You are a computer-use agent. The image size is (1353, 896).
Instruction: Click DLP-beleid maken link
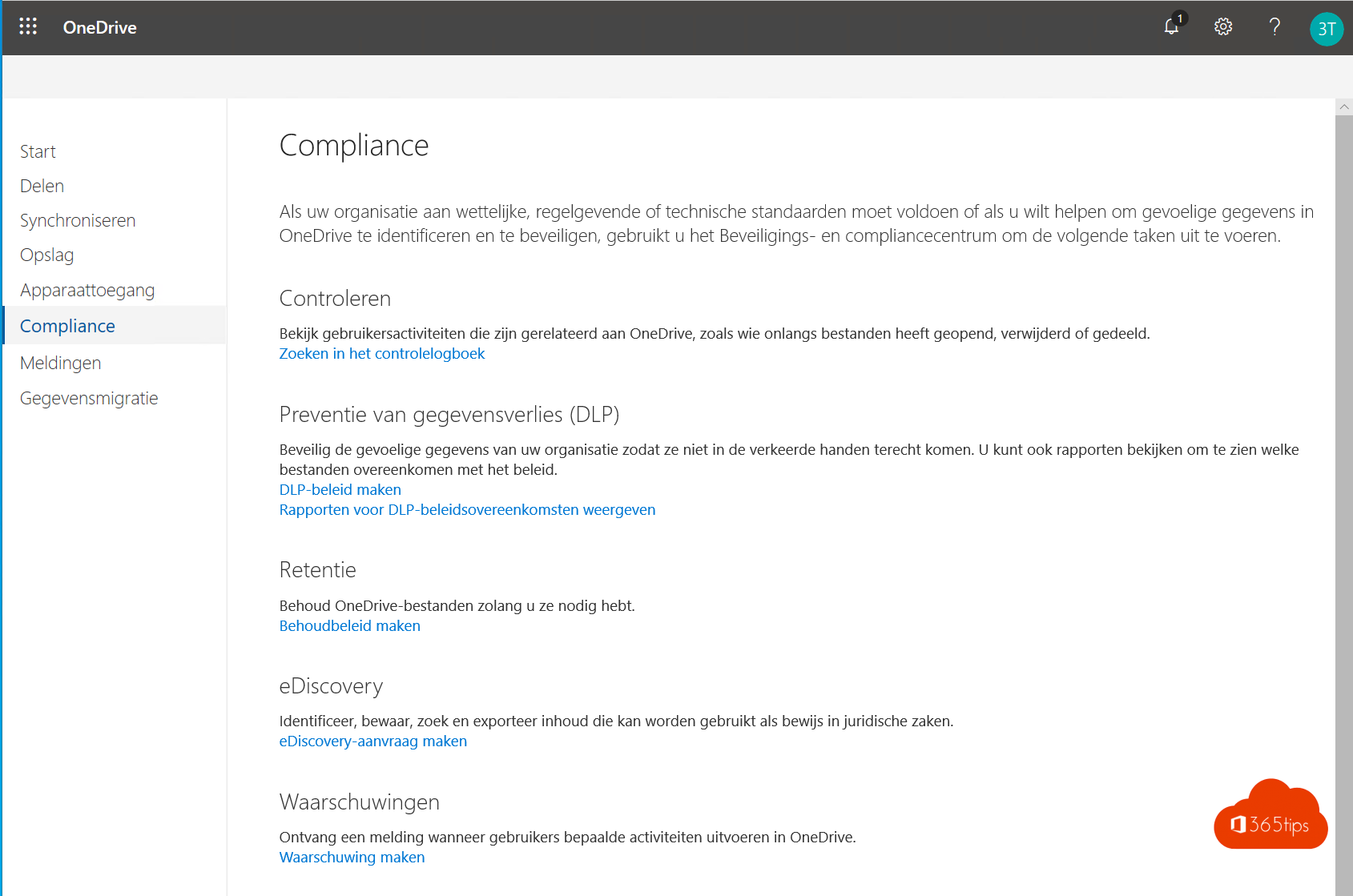click(x=340, y=489)
